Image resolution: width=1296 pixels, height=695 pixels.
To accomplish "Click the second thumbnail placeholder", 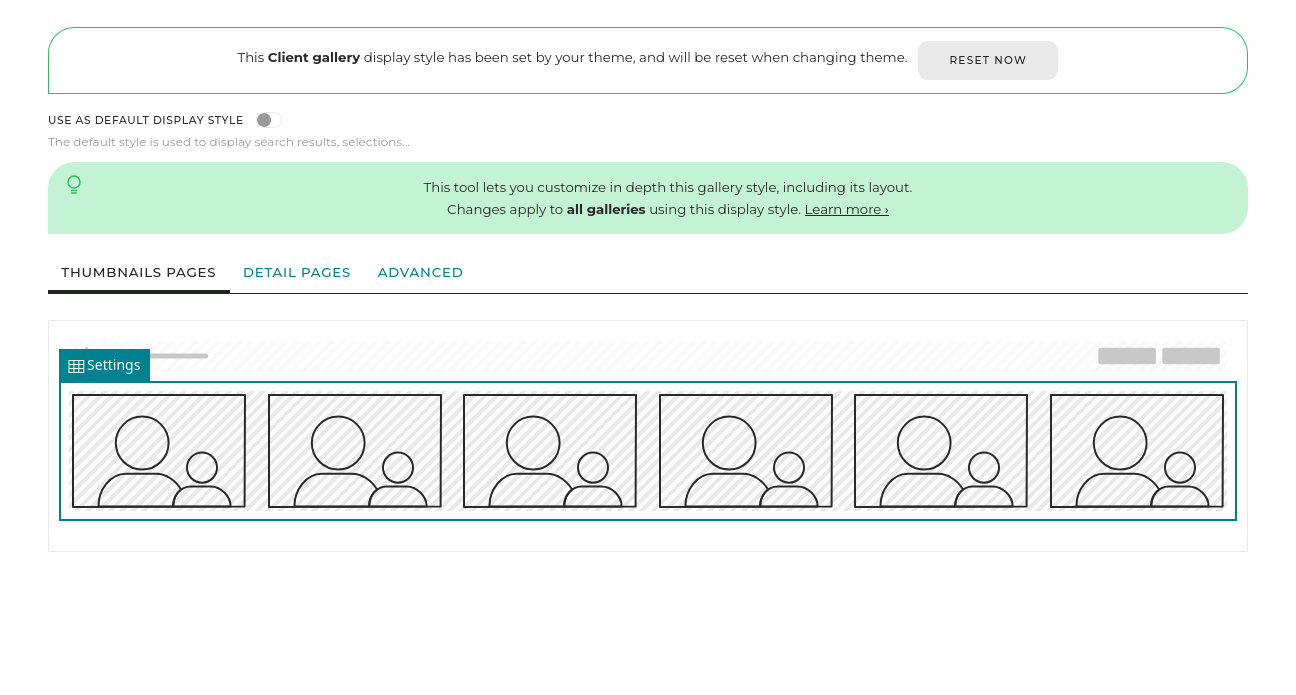I will click(354, 450).
